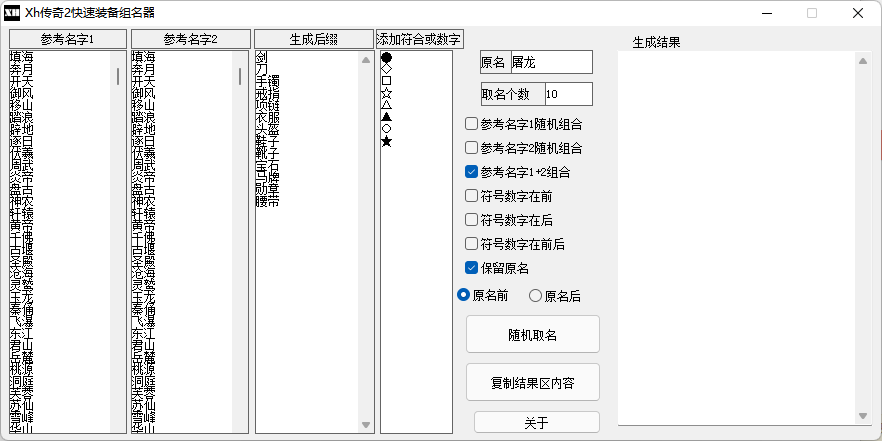Click down arrow of 生成结果 scrollbar
This screenshot has height=441, width=882.
click(863, 416)
